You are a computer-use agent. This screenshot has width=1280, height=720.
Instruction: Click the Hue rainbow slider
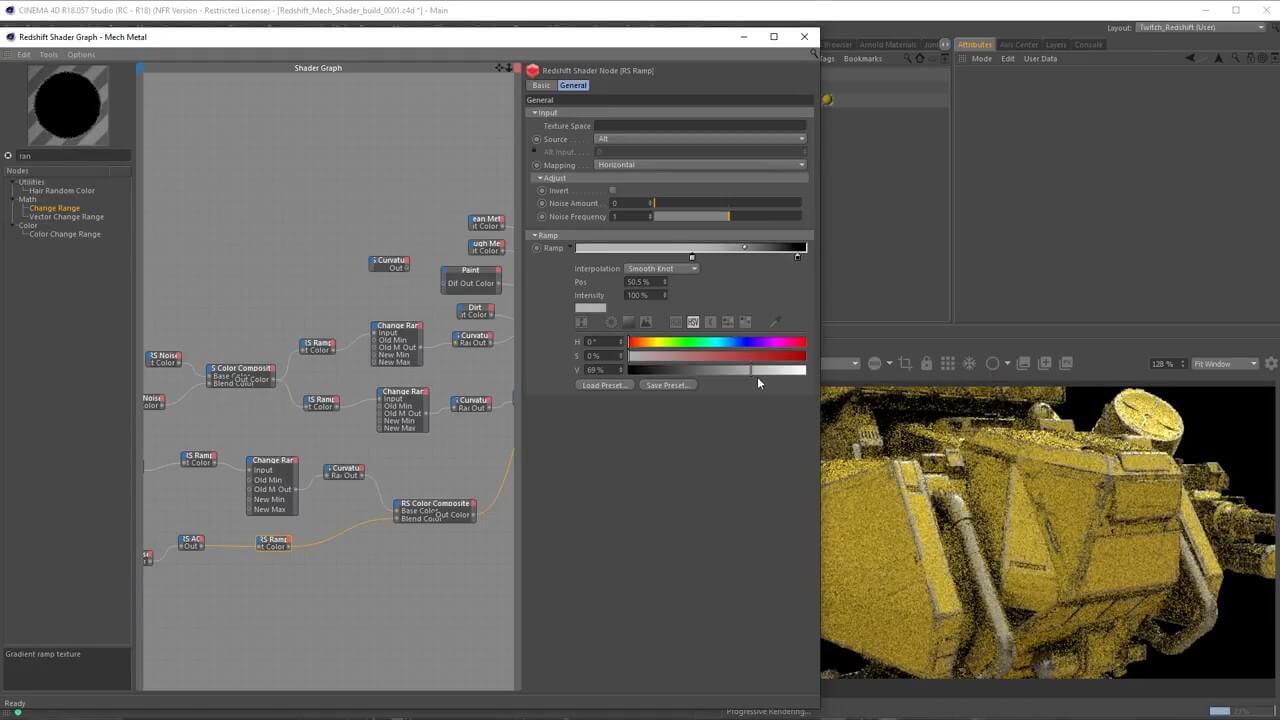coord(716,342)
